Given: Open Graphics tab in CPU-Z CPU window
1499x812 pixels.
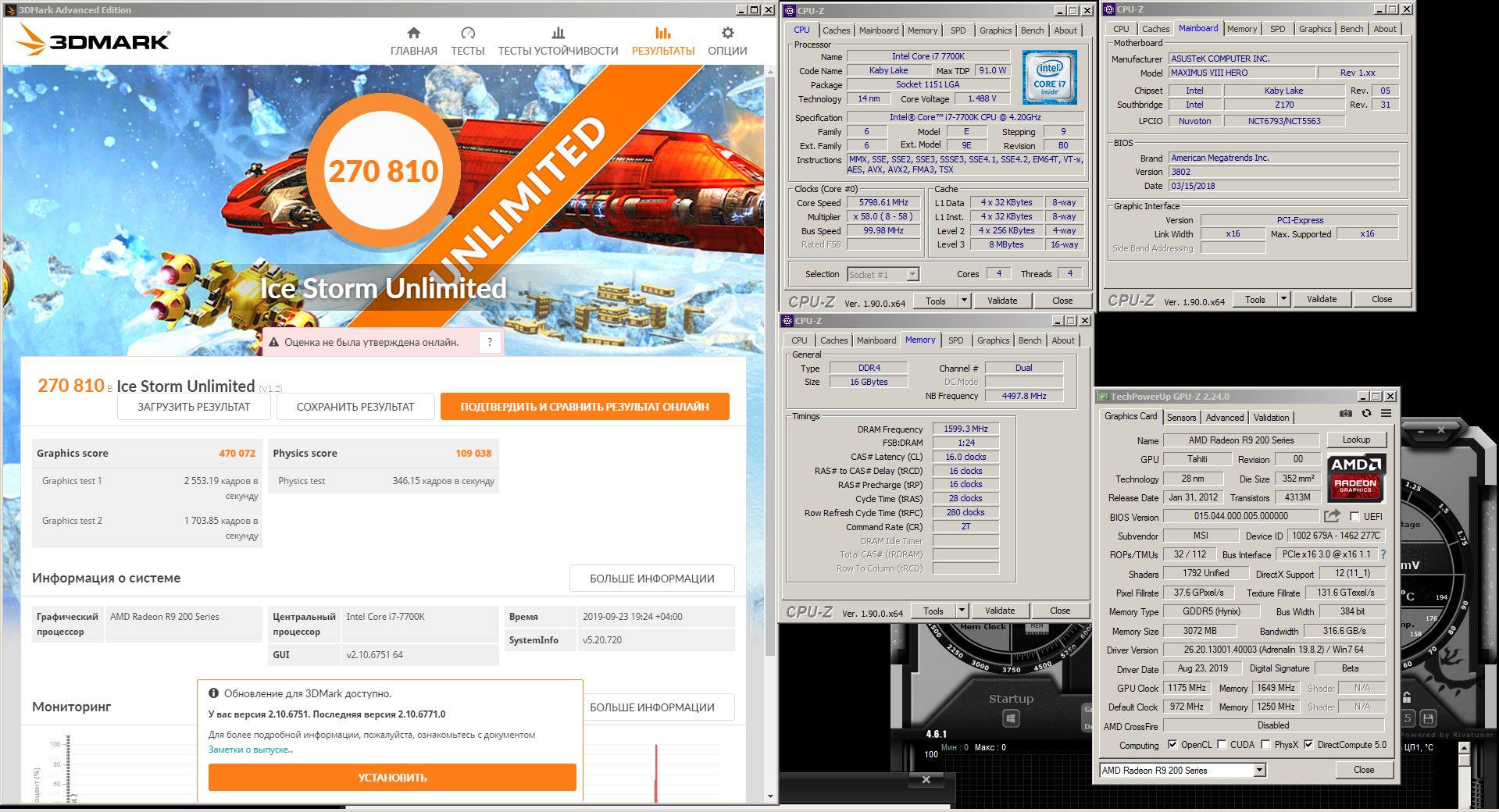Looking at the screenshot, I should coord(995,30).
